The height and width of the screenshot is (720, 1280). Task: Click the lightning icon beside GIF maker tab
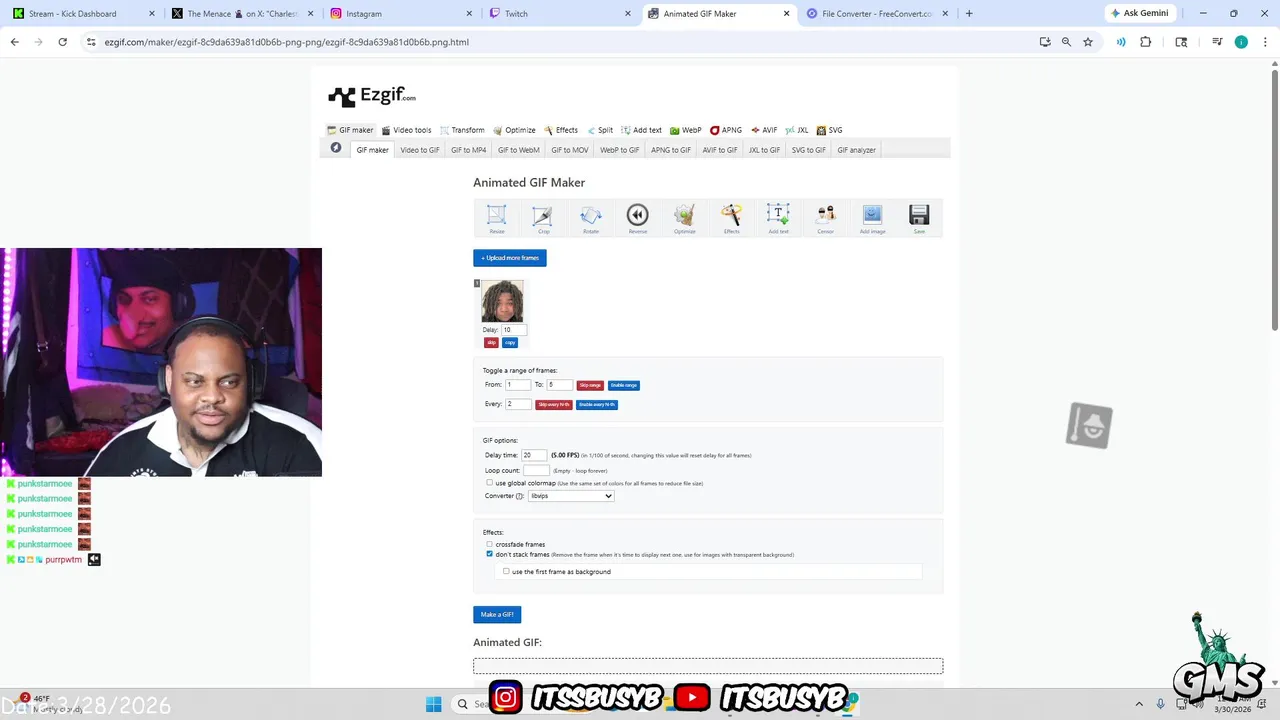tap(336, 148)
